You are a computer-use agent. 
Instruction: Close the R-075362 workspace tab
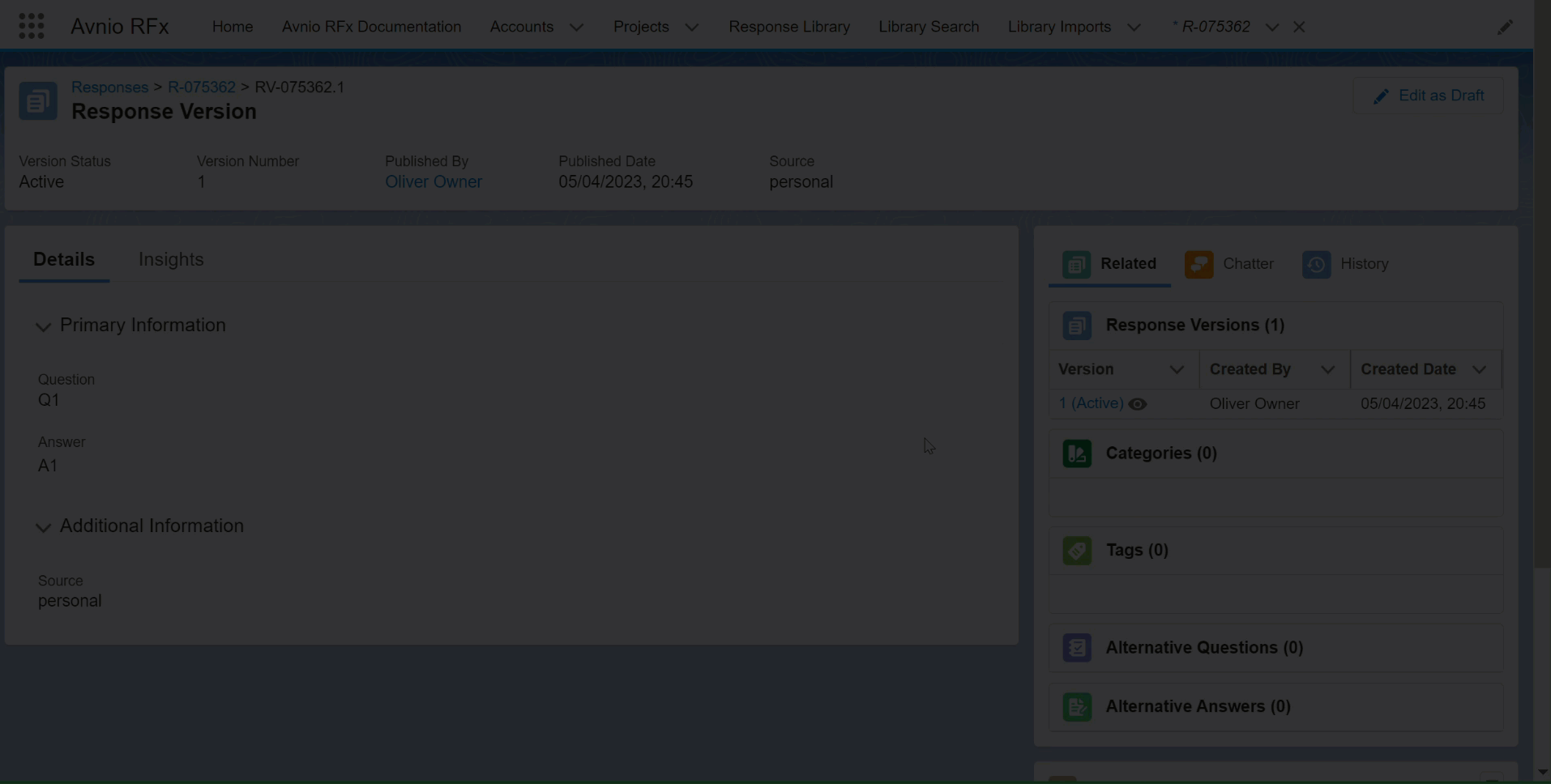1299,28
